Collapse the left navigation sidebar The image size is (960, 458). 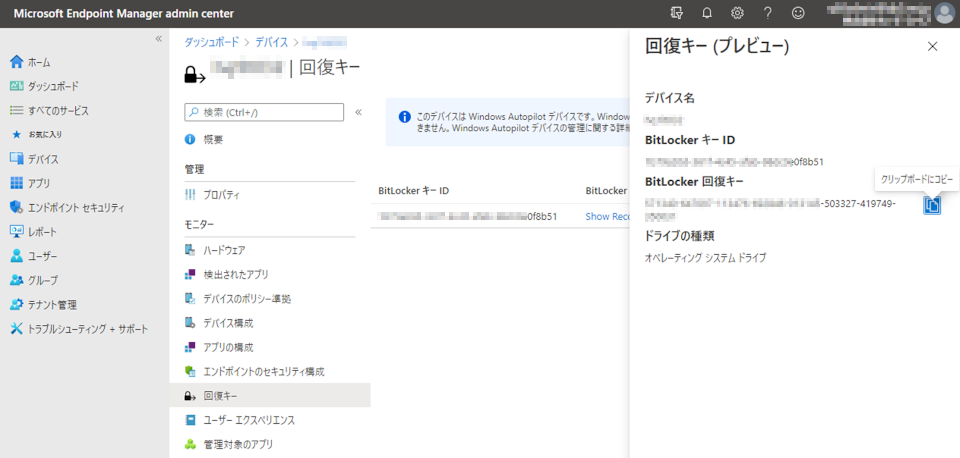[x=159, y=39]
